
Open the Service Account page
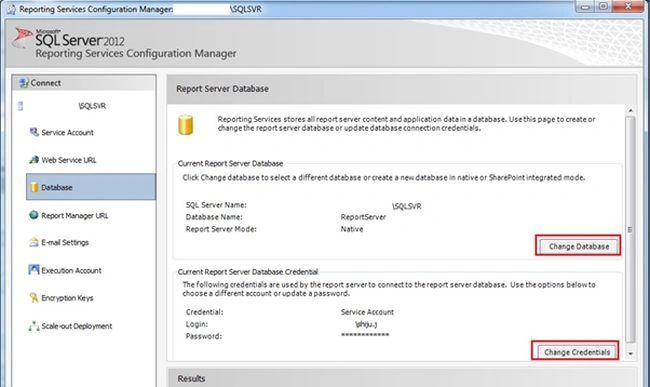(67, 133)
